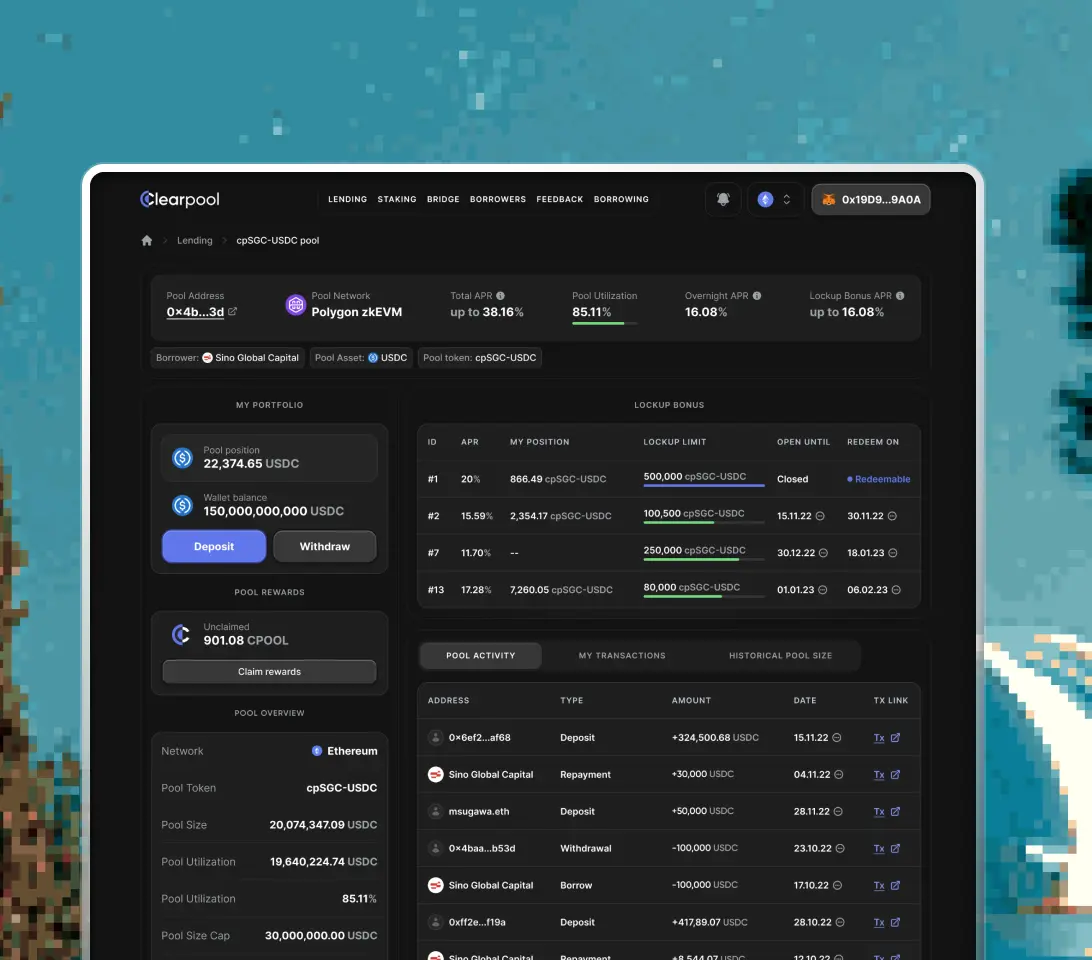Click the network selector up-down chevrons
The height and width of the screenshot is (960, 1092).
(x=786, y=199)
